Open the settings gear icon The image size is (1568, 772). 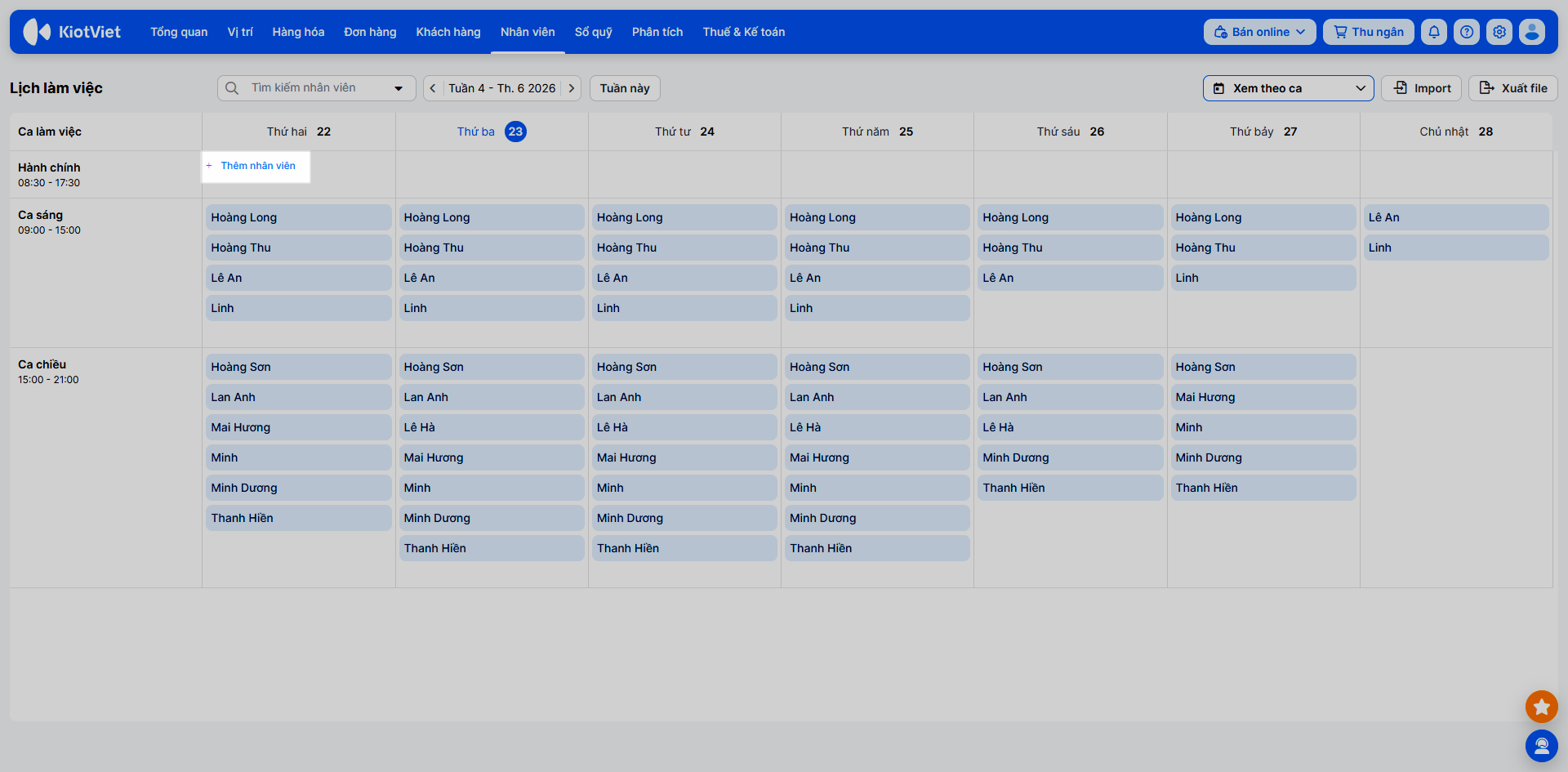[x=1499, y=32]
